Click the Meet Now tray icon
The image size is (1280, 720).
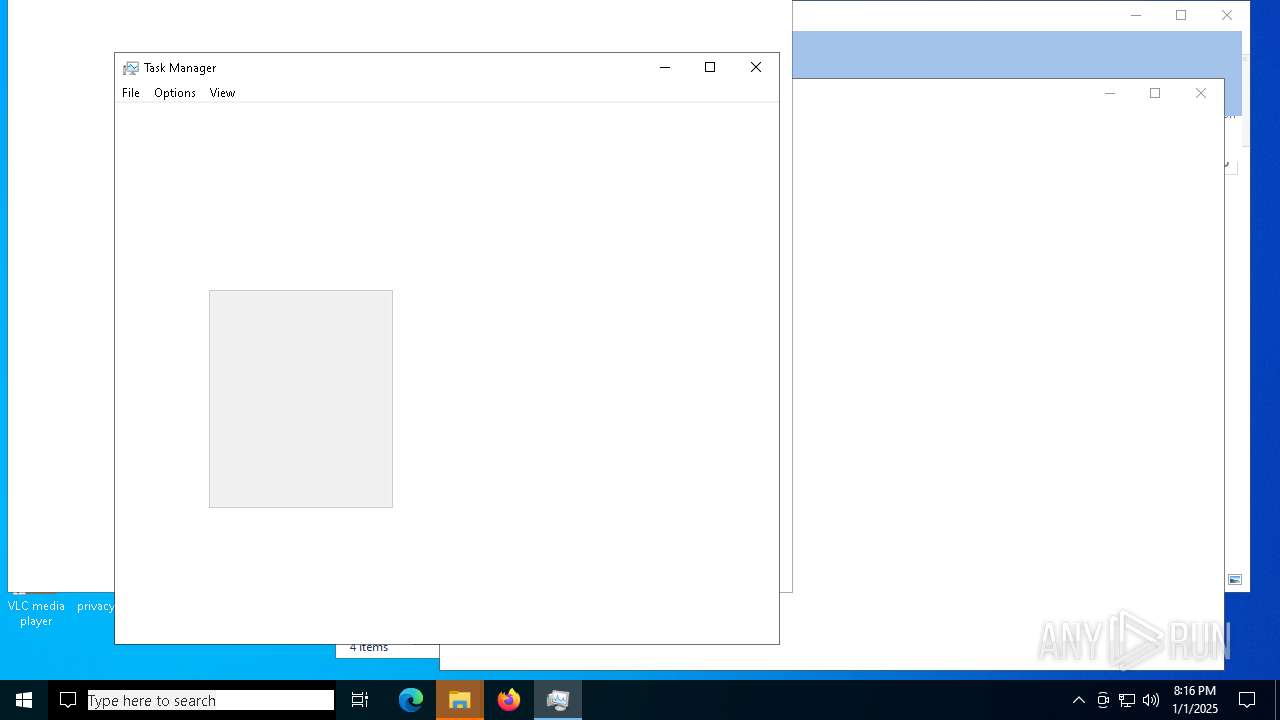1103,700
